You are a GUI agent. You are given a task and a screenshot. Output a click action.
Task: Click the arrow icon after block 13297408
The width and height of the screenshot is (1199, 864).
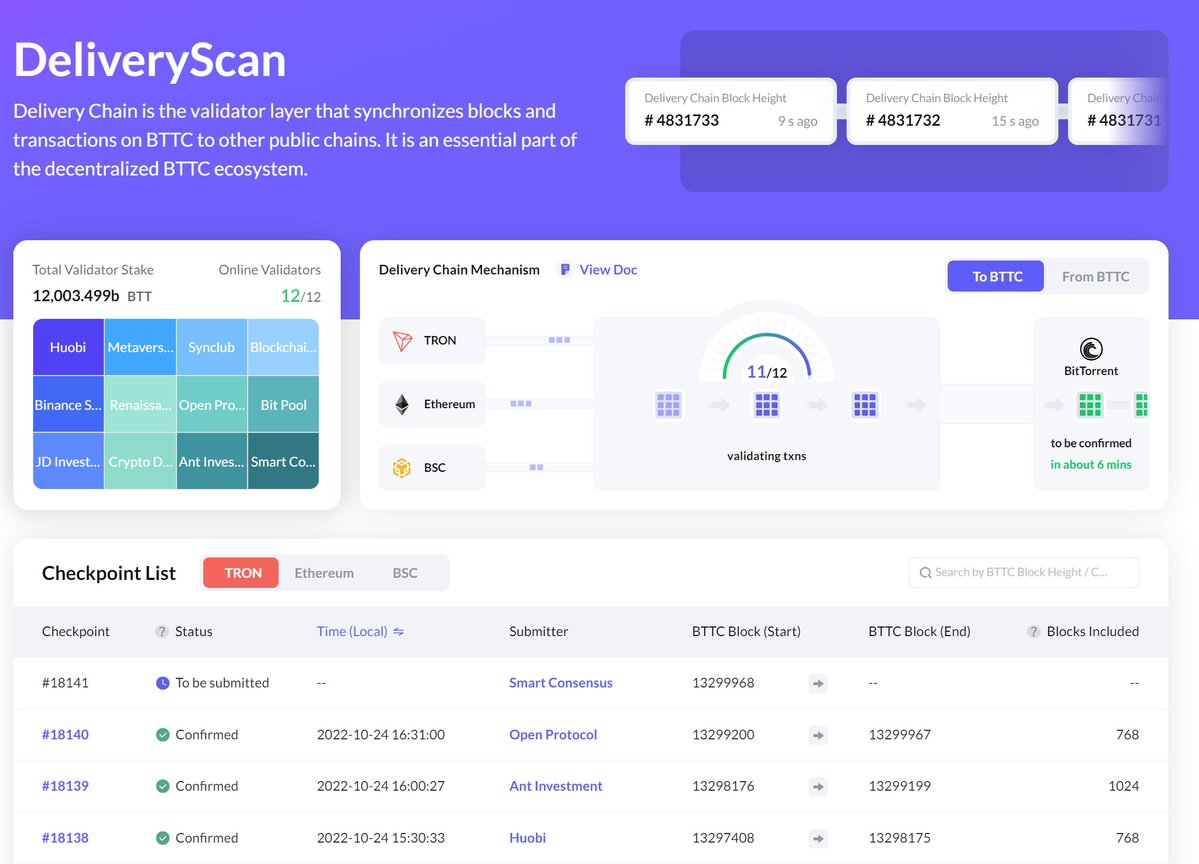coord(818,839)
